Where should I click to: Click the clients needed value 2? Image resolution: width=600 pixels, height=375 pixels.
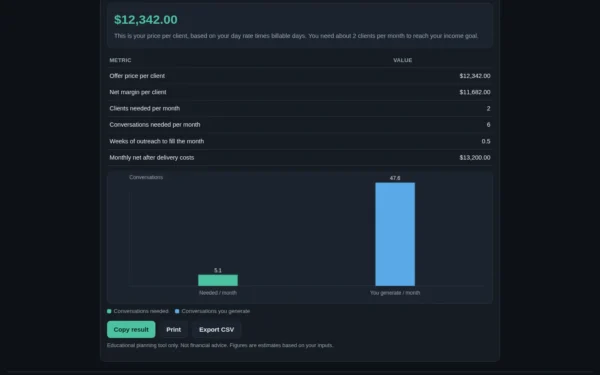pos(488,108)
